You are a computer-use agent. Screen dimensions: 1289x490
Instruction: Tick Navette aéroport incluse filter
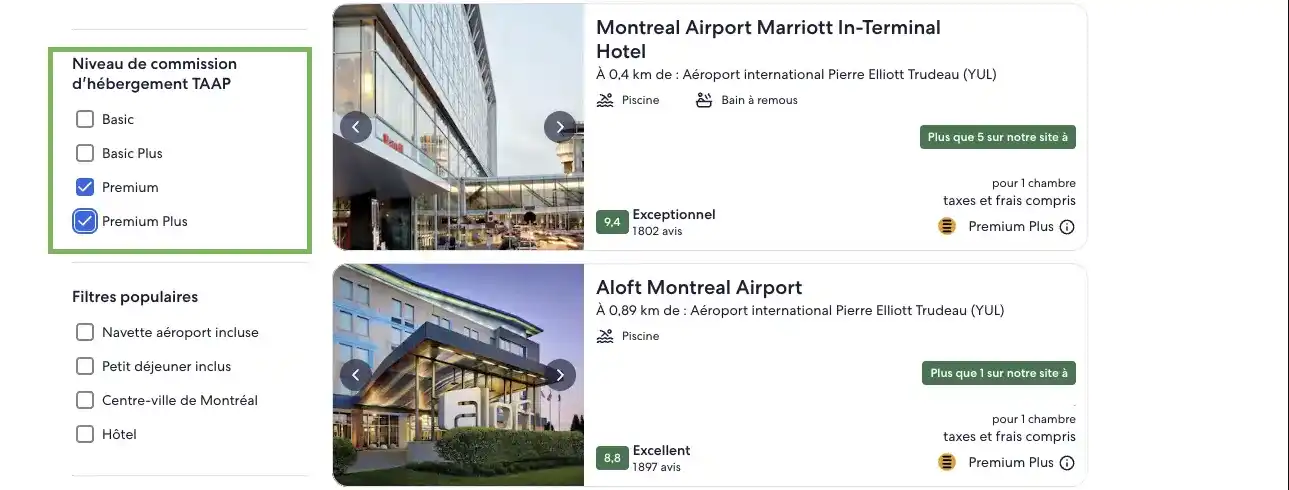coord(85,332)
